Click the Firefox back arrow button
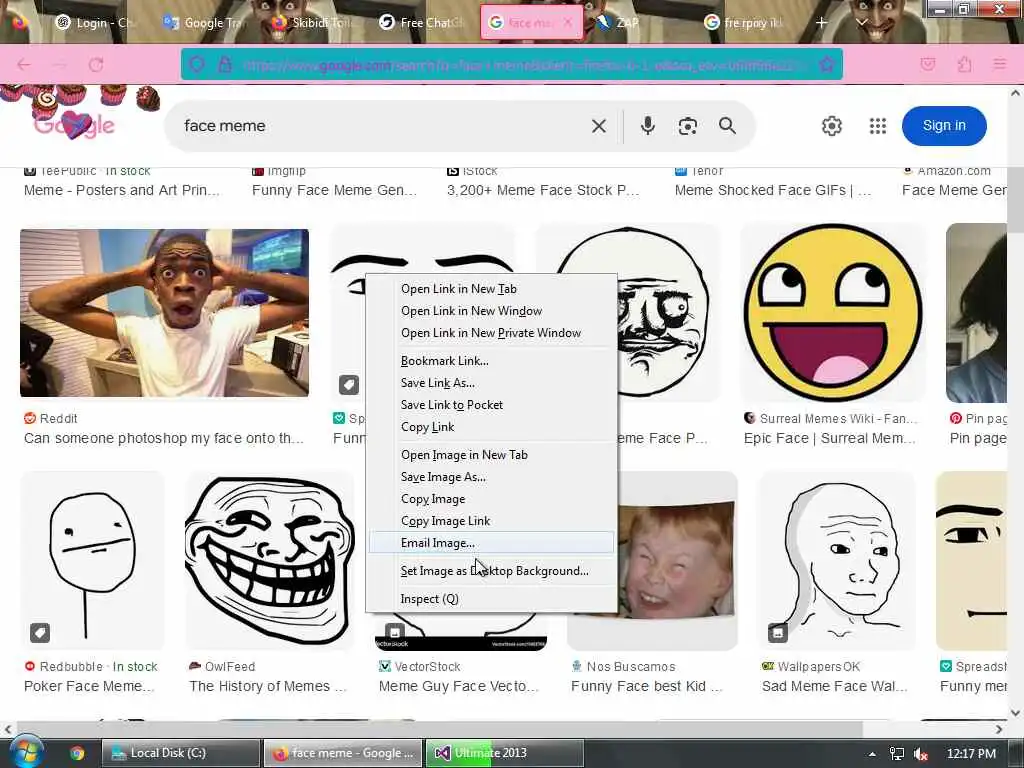1024x768 pixels. click(x=24, y=64)
